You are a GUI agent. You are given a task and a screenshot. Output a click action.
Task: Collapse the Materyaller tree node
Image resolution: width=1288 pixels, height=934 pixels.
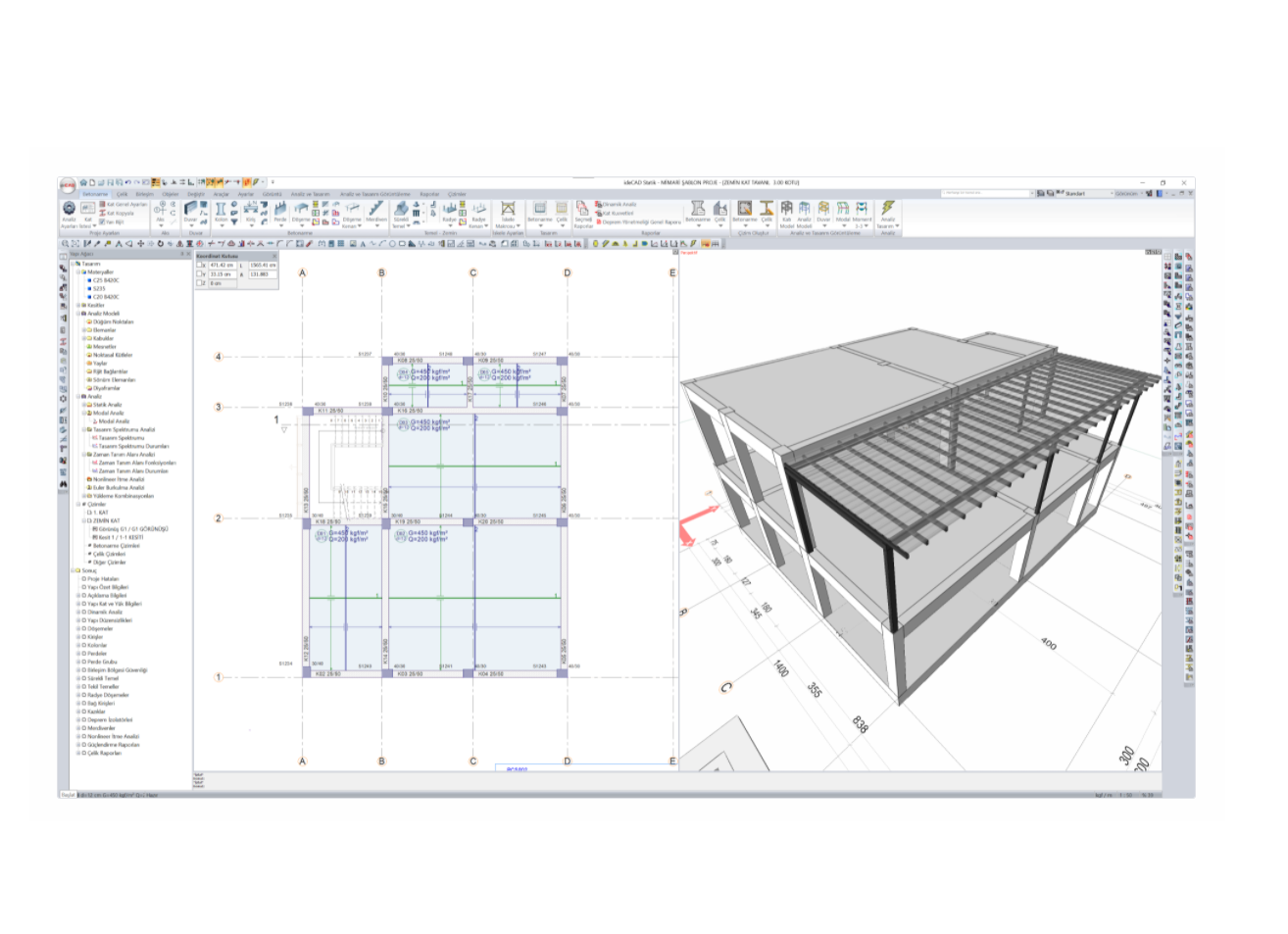(x=78, y=271)
